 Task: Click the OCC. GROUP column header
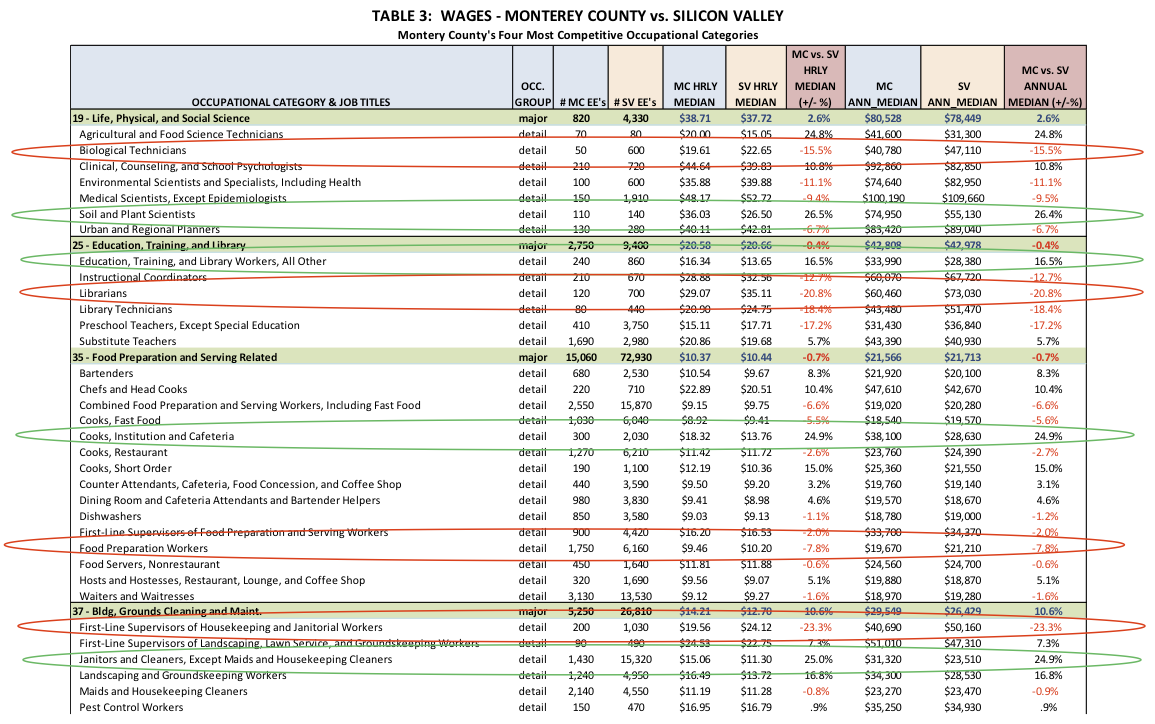point(532,94)
